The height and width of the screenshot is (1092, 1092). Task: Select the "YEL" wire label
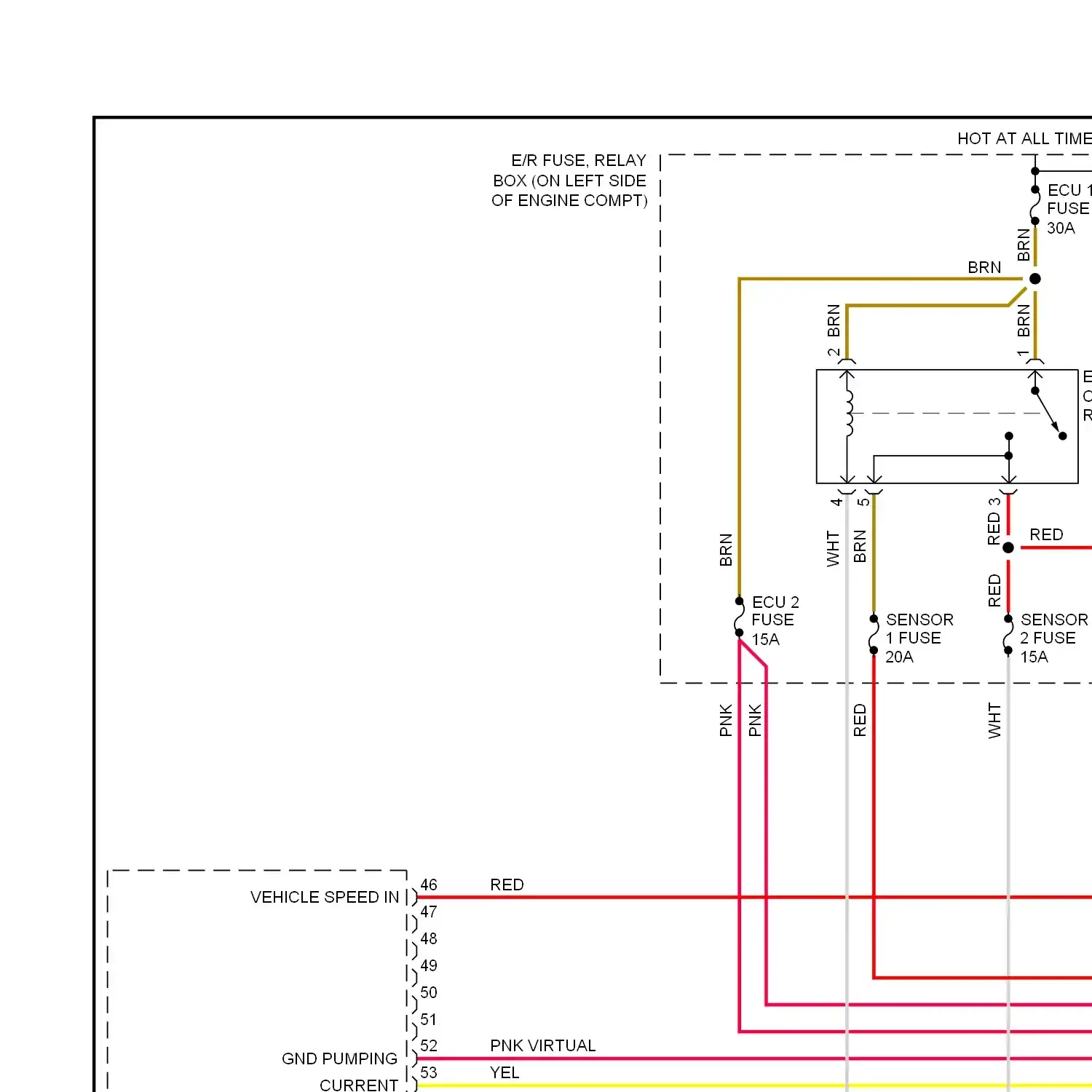point(505,1072)
